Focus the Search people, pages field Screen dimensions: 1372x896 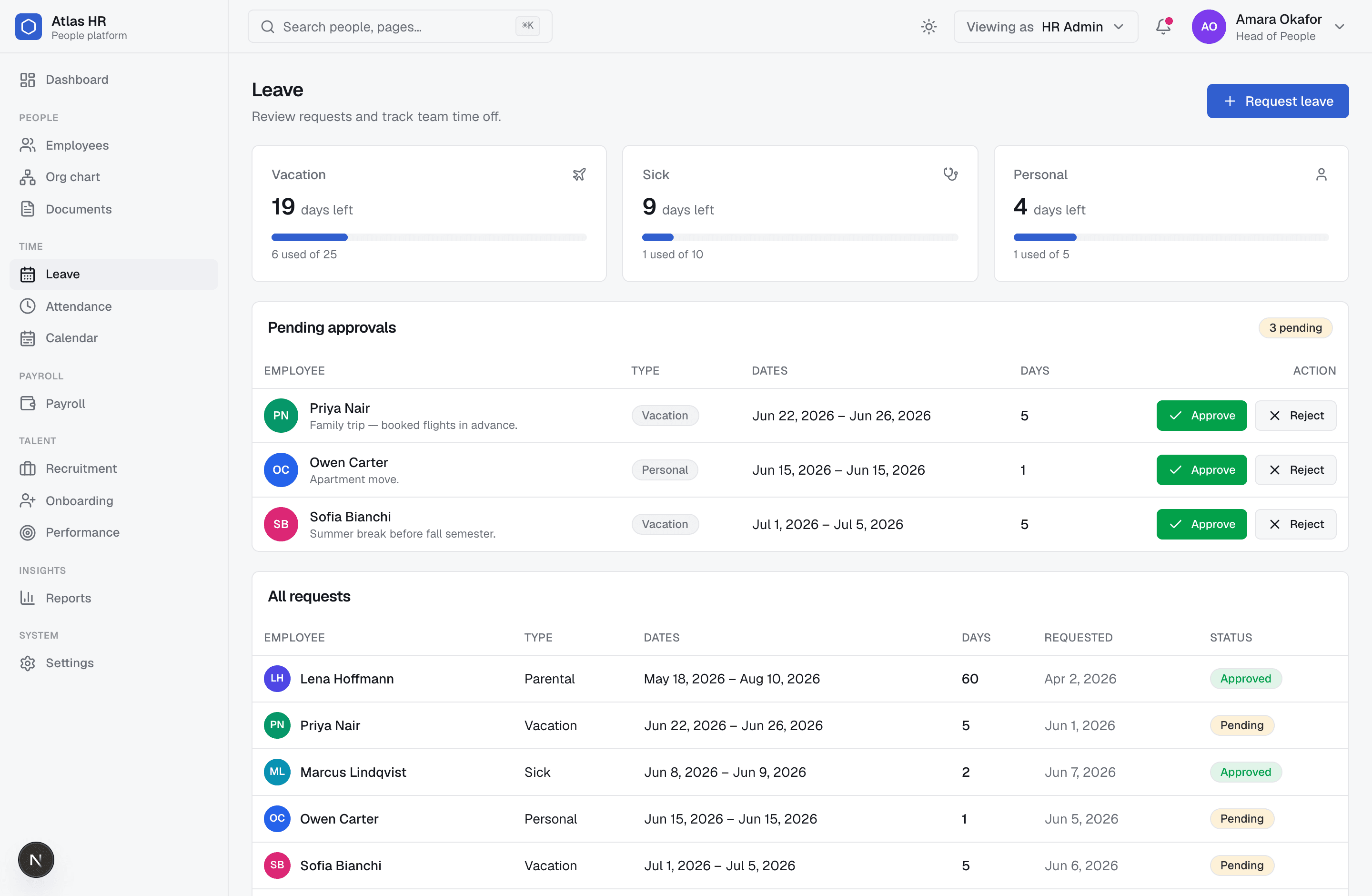coord(400,27)
